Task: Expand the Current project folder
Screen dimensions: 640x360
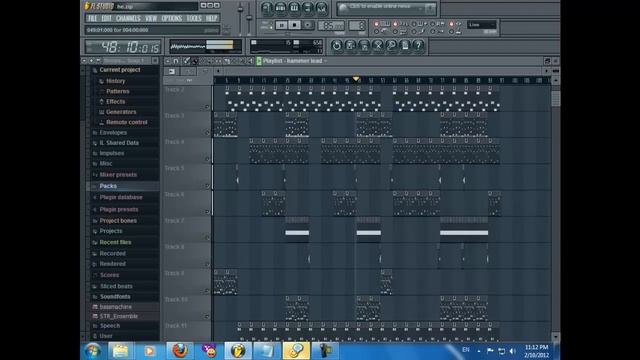Action: click(x=120, y=70)
